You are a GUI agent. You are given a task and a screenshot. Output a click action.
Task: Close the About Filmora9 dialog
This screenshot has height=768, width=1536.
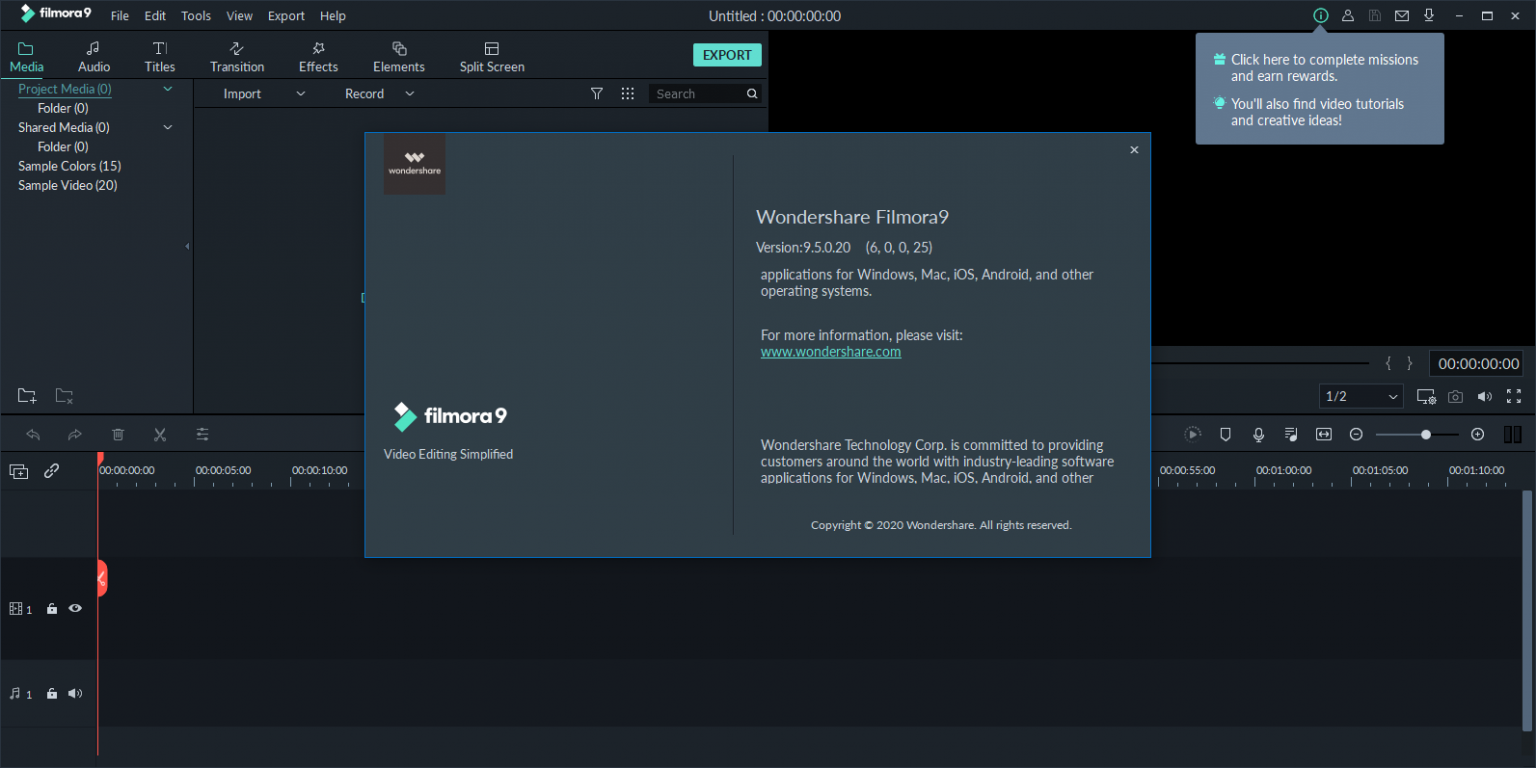pyautogui.click(x=1134, y=150)
